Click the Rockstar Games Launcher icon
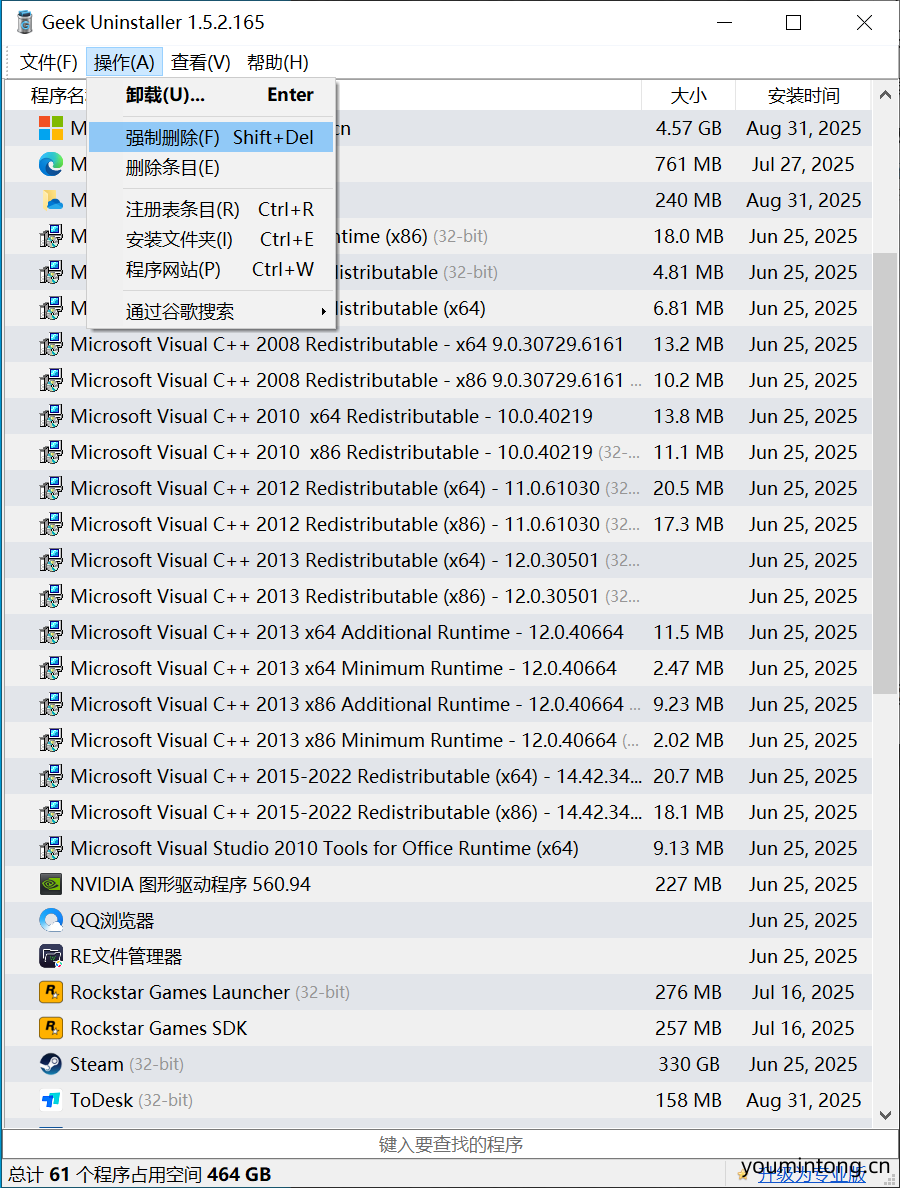Viewport: 900px width, 1188px height. [x=51, y=992]
